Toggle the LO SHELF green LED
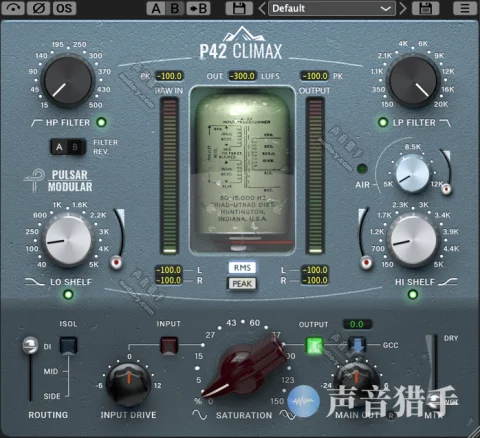The height and width of the screenshot is (438, 480). click(x=68, y=294)
